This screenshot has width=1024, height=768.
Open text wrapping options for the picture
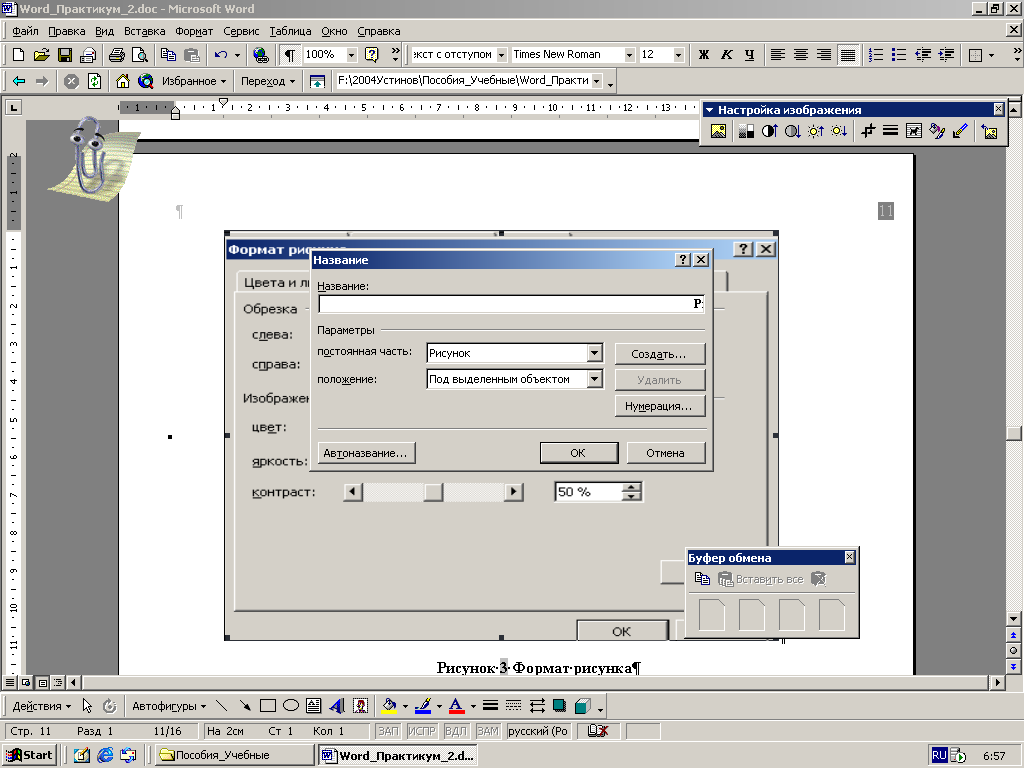pos(914,131)
